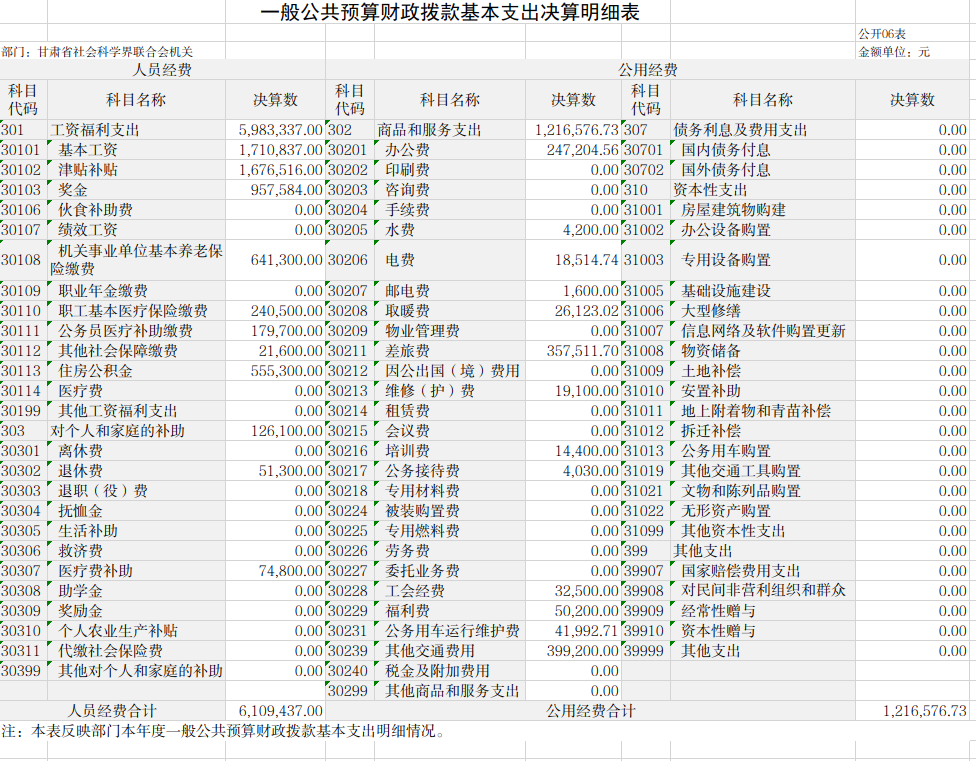The width and height of the screenshot is (976, 761).
Task: Select the 工资福利支出 cell
Action: click(x=136, y=130)
